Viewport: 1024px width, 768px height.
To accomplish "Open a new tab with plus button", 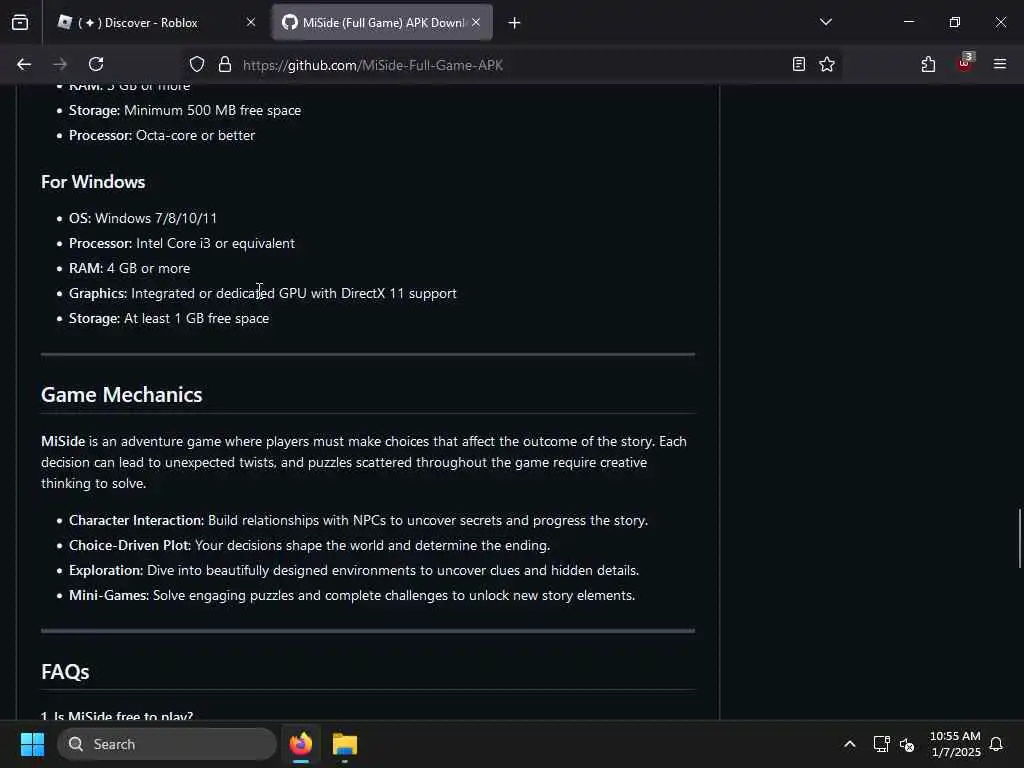I will pyautogui.click(x=515, y=23).
